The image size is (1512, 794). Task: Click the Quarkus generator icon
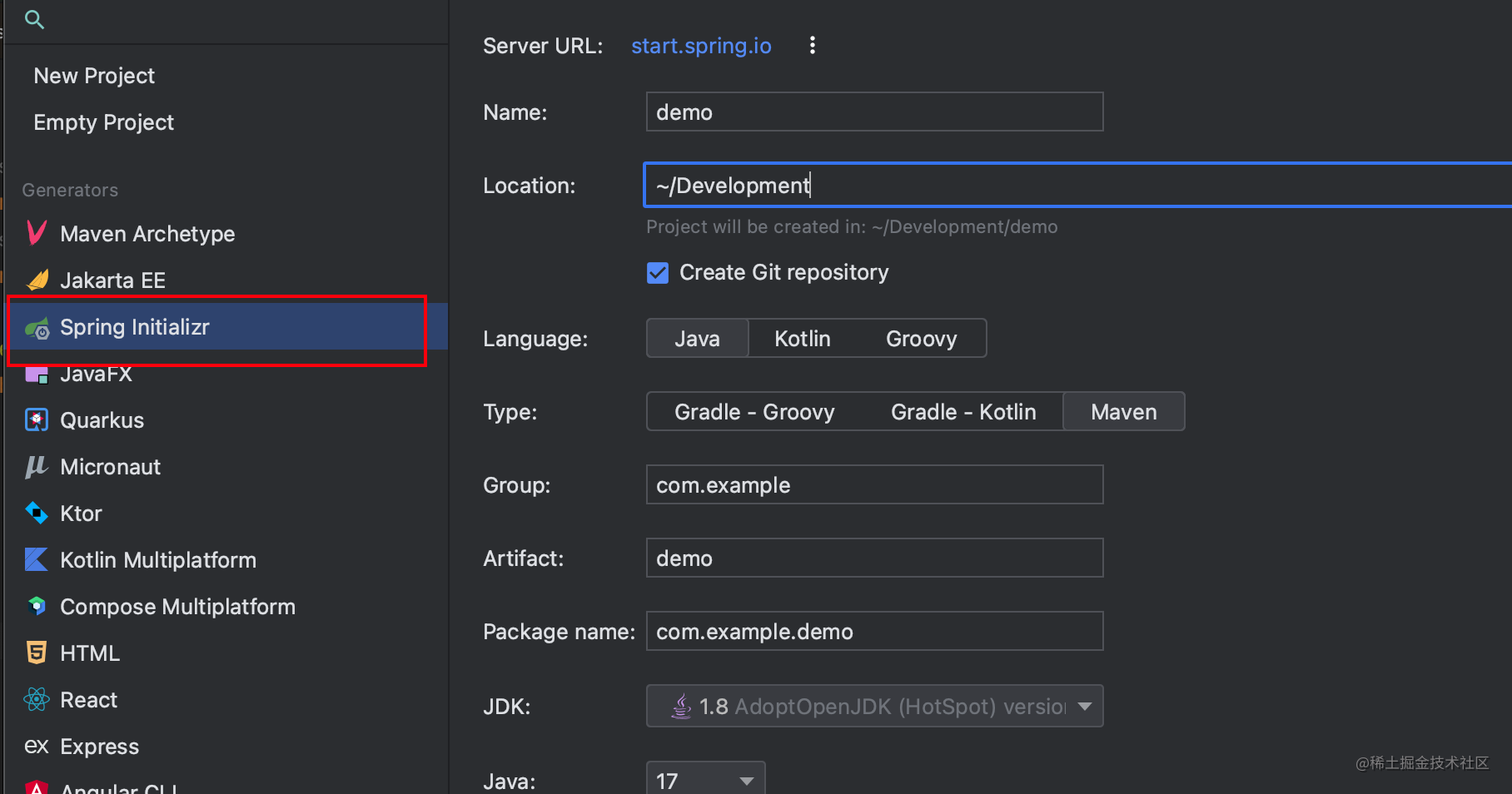[x=37, y=420]
